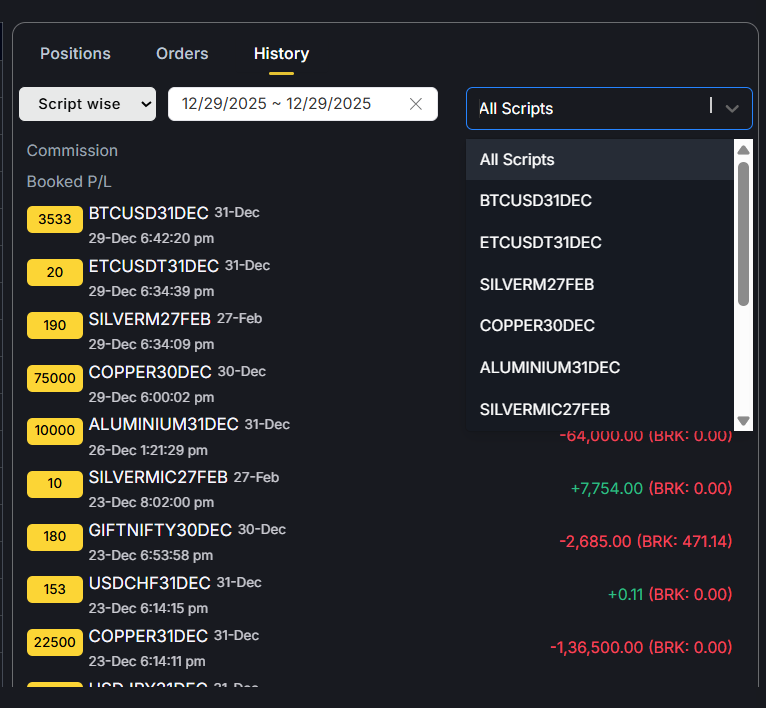Collapse All Scripts dropdown using chevron
Image resolution: width=766 pixels, height=708 pixels.
[733, 108]
